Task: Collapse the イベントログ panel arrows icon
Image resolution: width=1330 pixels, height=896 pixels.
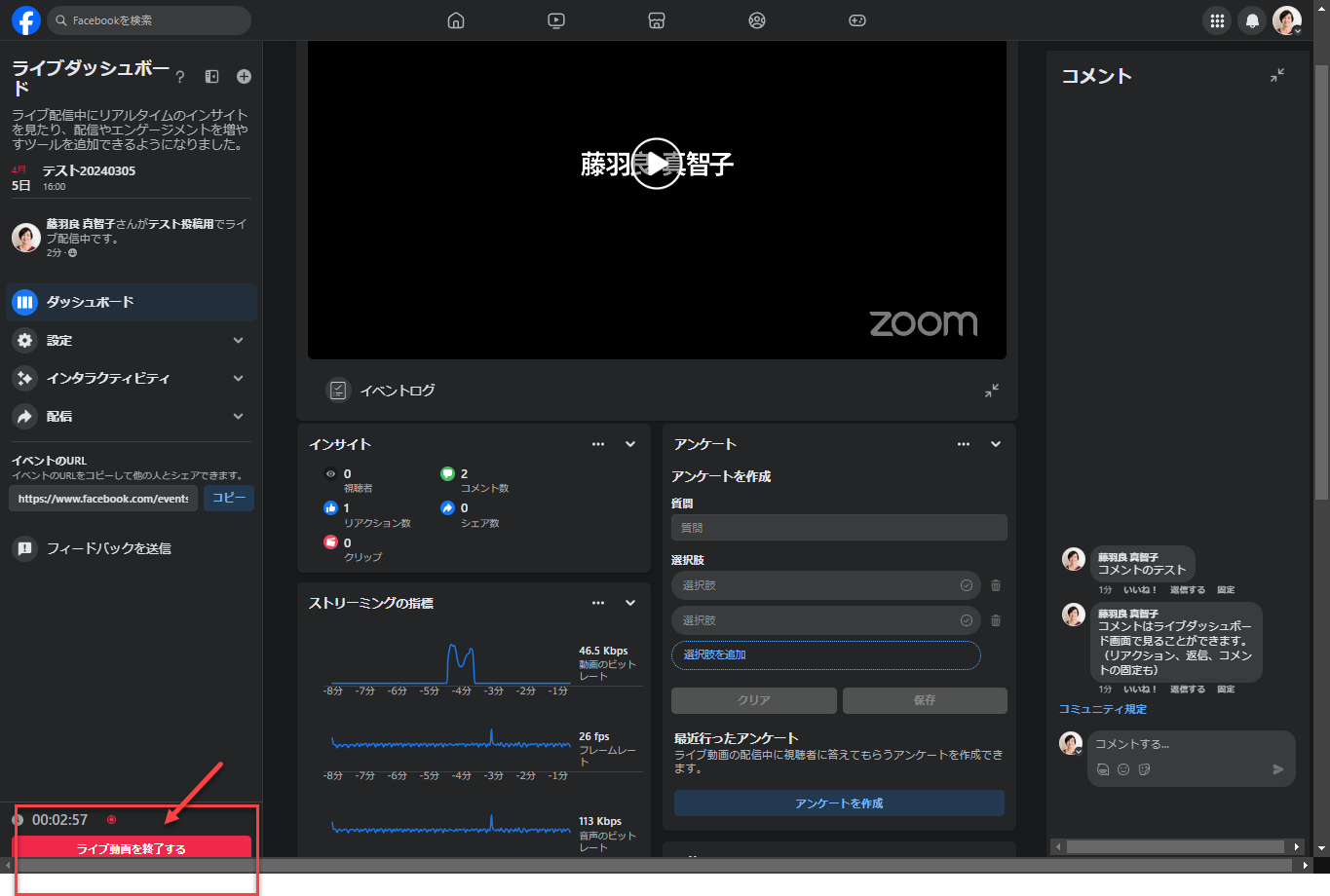Action: (992, 391)
